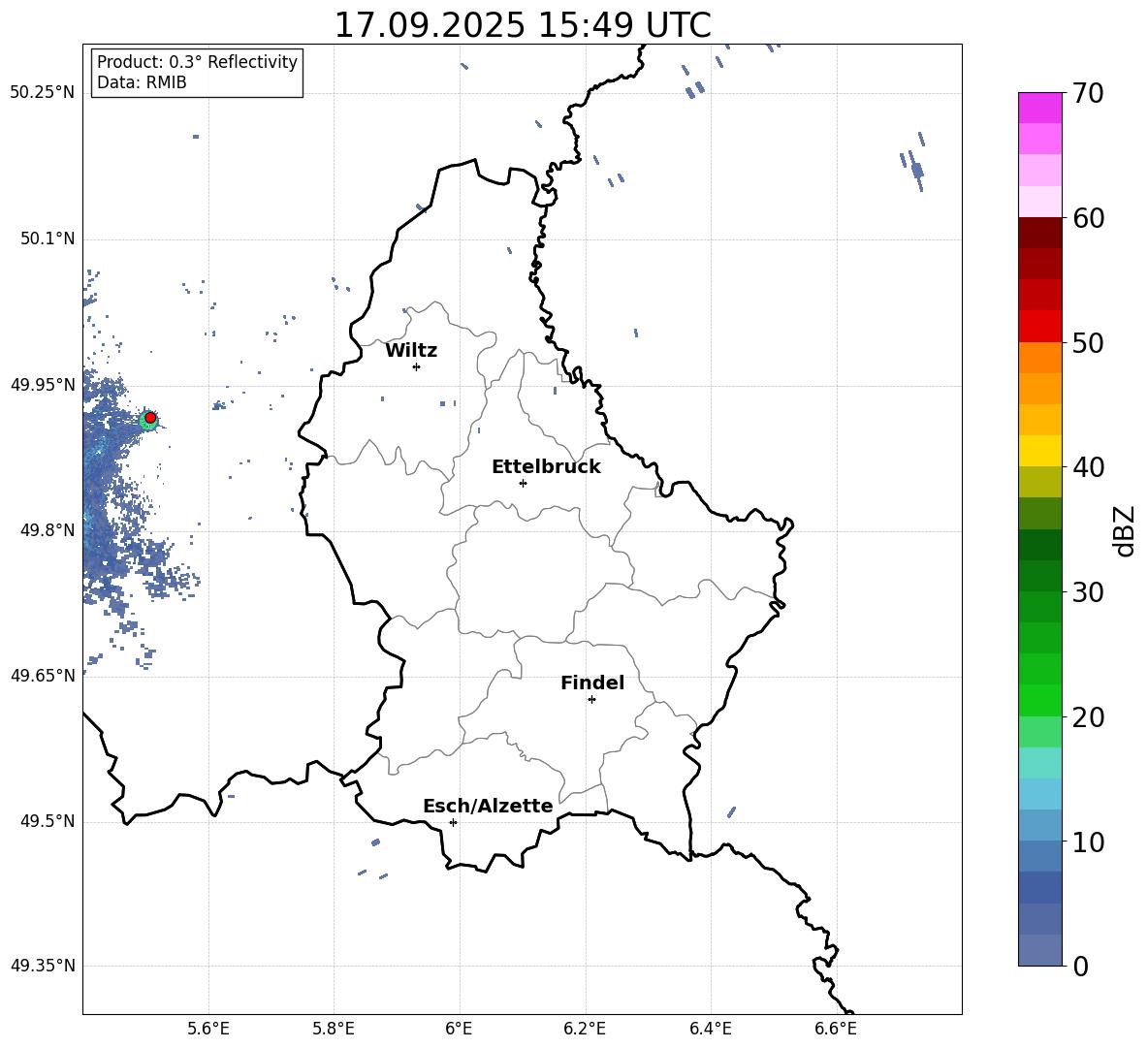Click the 5.8°E longitude label
Screen dimensions: 1148x1048
click(x=334, y=1029)
